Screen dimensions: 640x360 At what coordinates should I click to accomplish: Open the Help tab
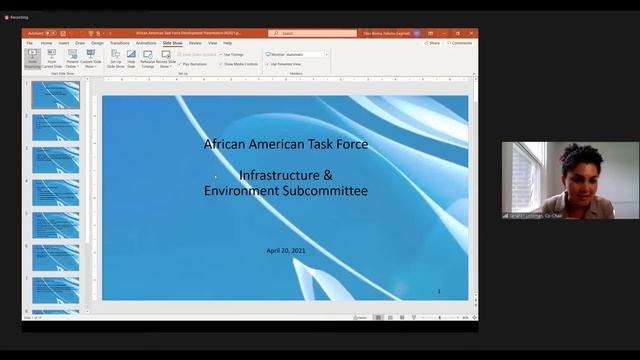pos(227,43)
